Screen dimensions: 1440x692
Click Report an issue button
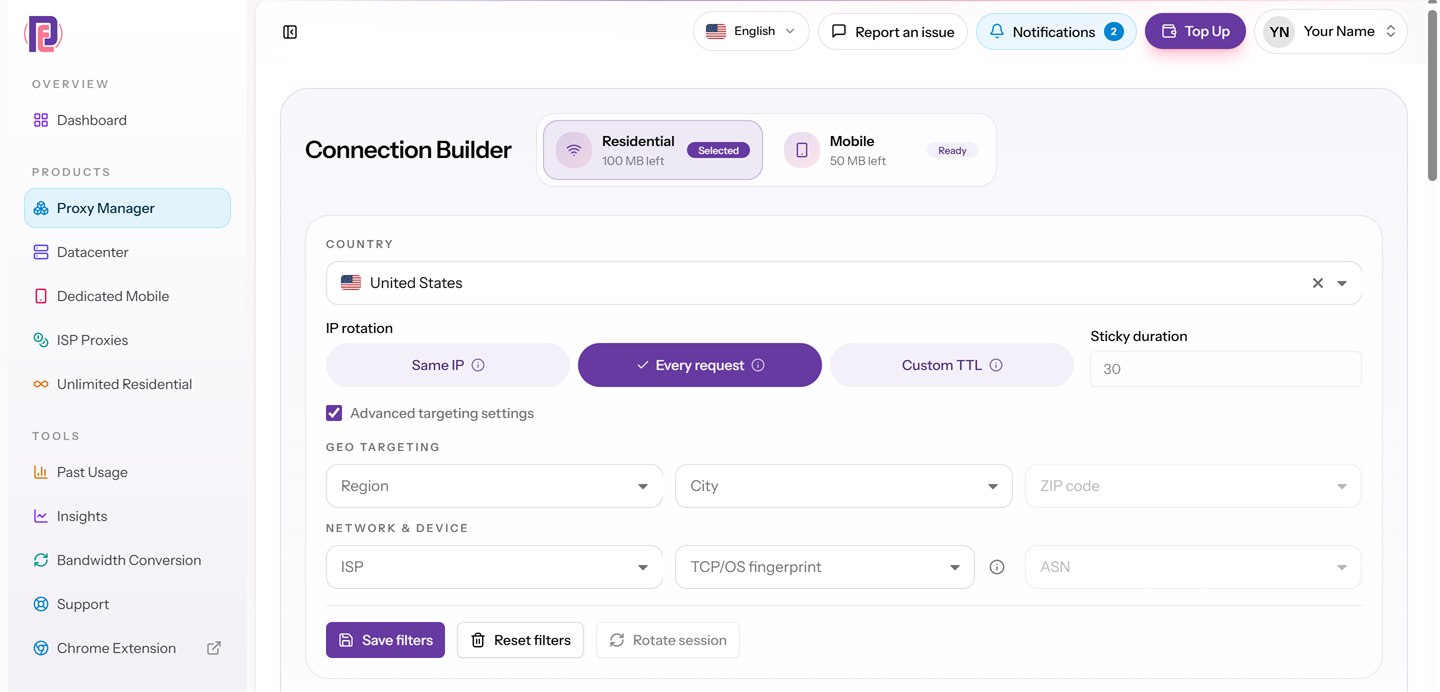pyautogui.click(x=893, y=31)
